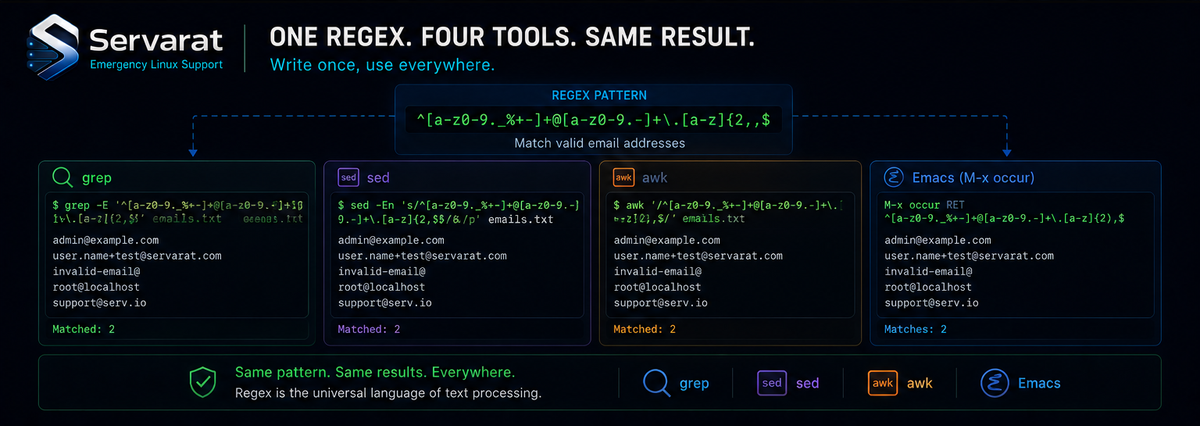Click user.name+test@servarat.com in the Emacs panel

click(970, 256)
